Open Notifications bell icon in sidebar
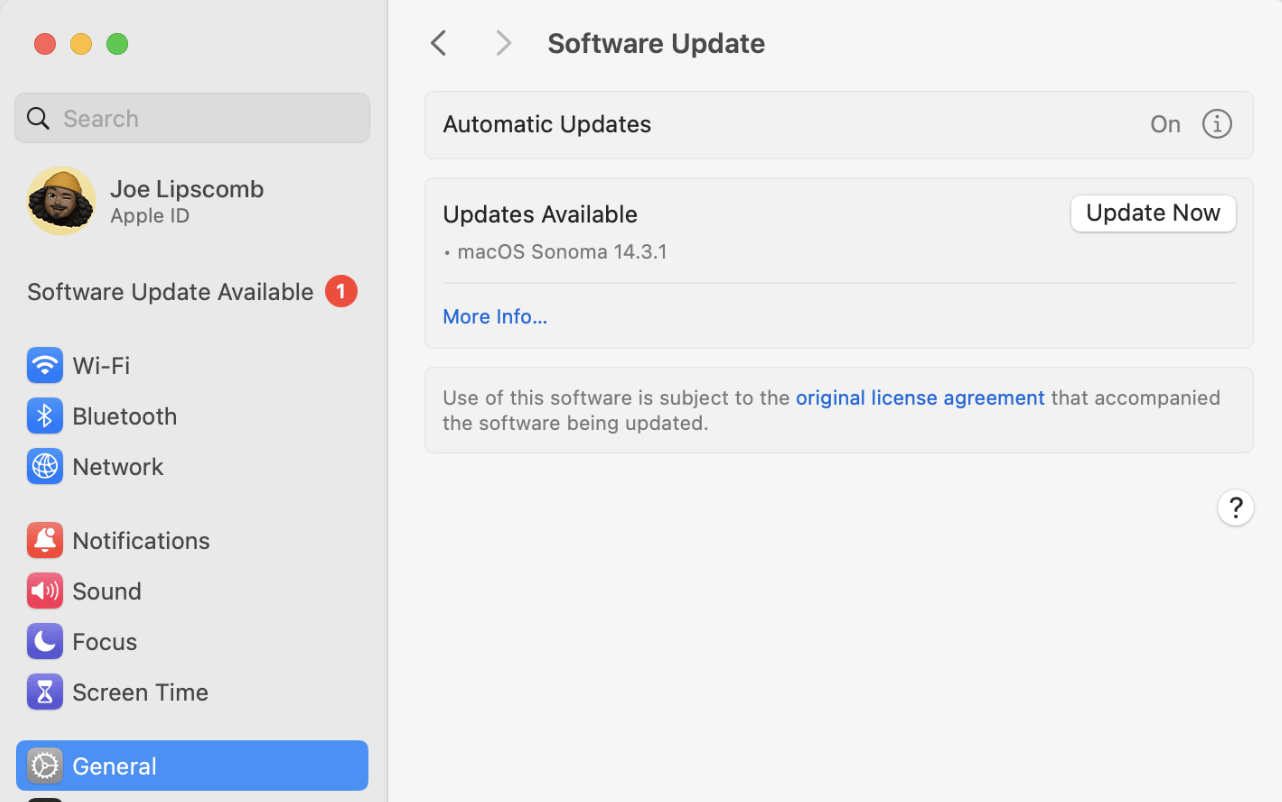 [x=45, y=540]
